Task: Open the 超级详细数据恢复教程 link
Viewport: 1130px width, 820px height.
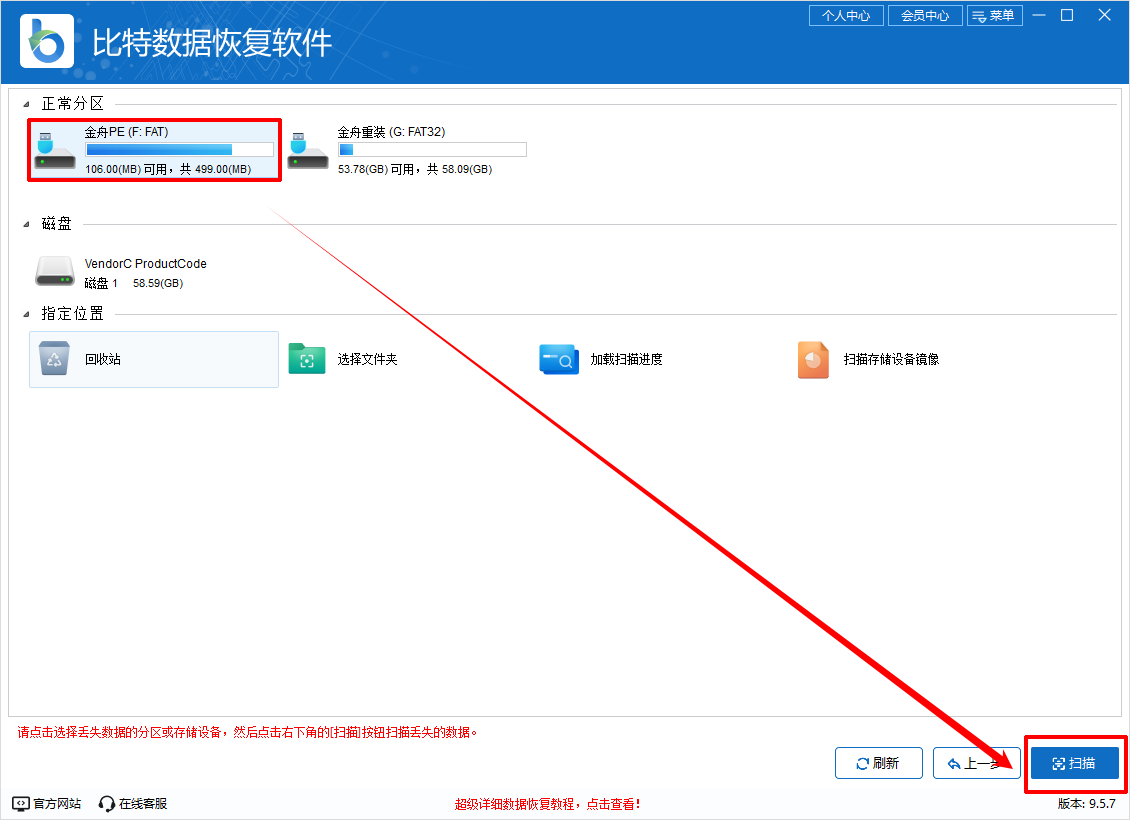Action: [x=547, y=804]
